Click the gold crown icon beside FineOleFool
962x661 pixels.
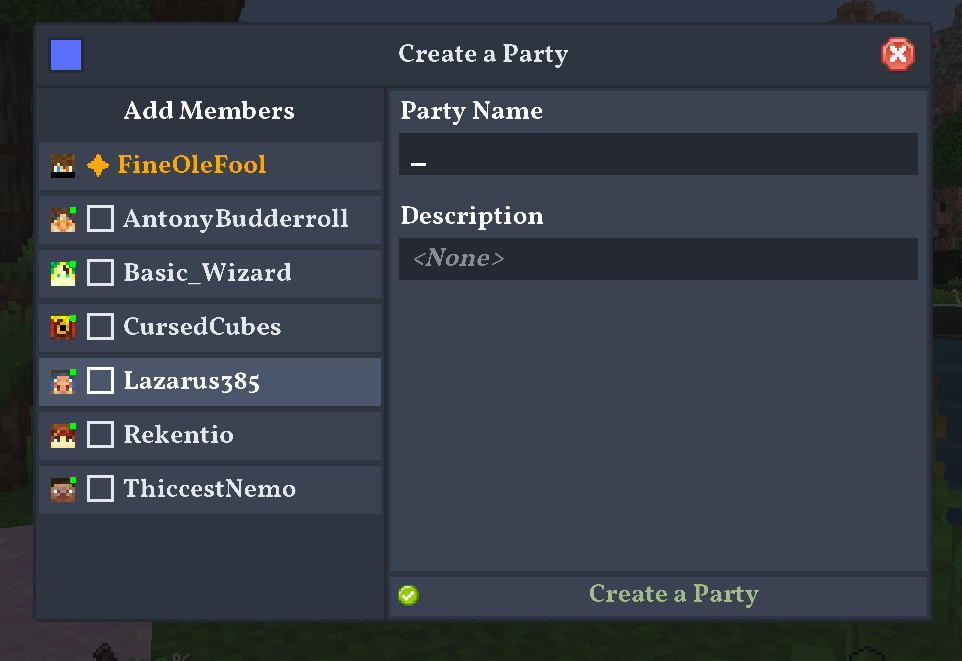[x=96, y=165]
